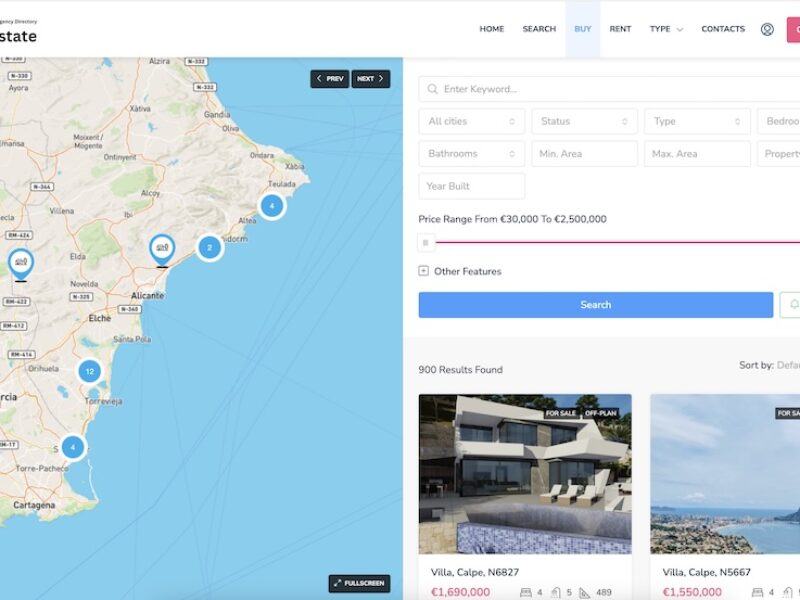The height and width of the screenshot is (600, 800).
Task: Expand the map to fullscreen
Action: 359,583
